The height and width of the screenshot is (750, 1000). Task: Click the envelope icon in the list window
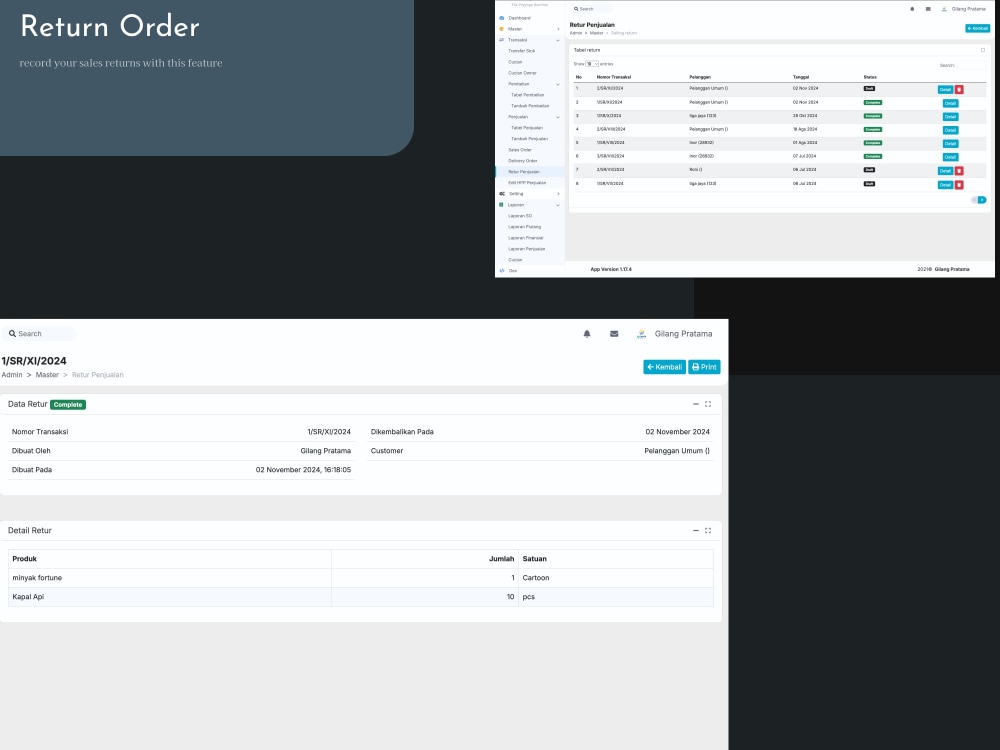pos(928,9)
